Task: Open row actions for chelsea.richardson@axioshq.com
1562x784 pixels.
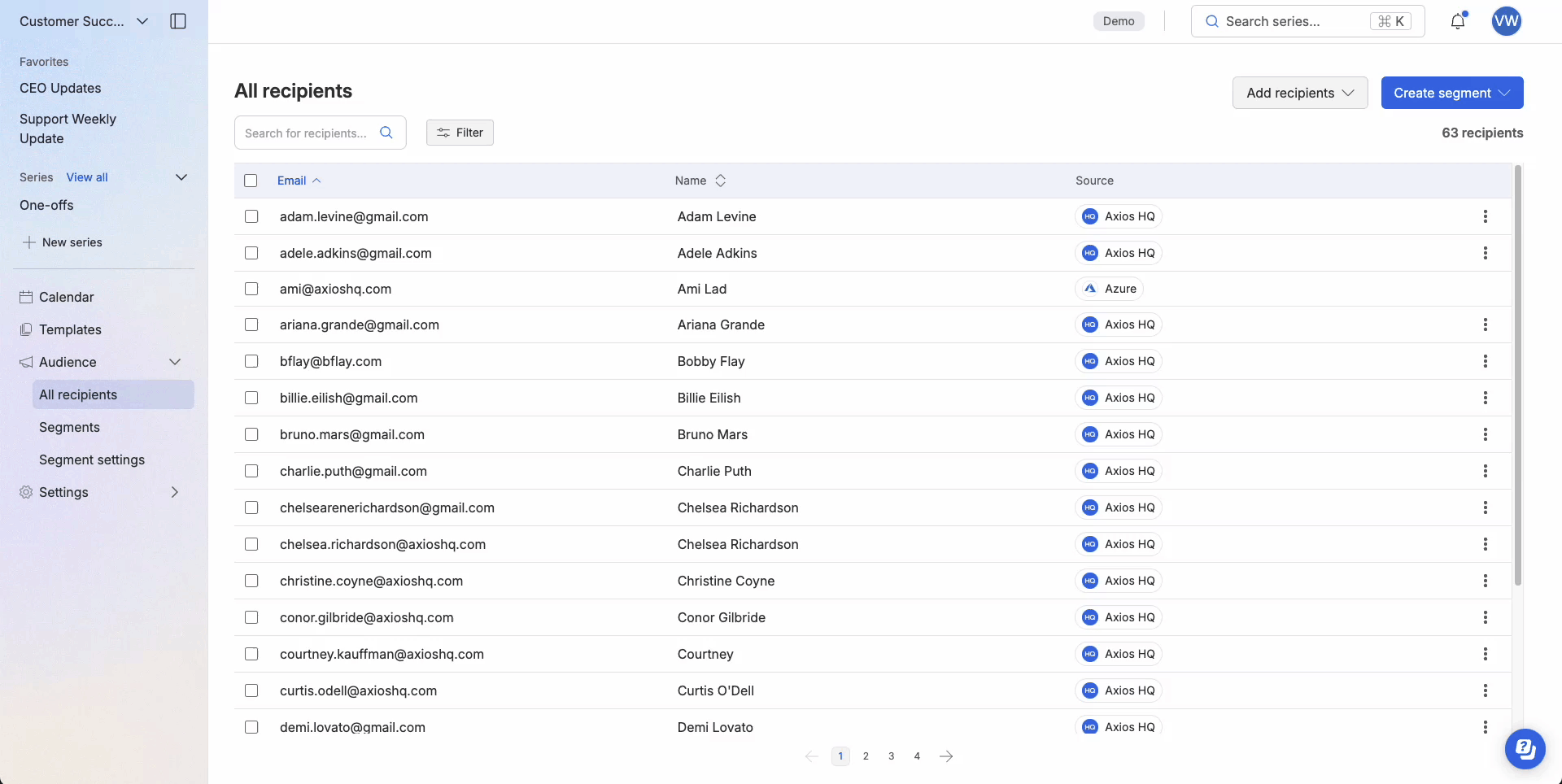Action: point(1486,544)
